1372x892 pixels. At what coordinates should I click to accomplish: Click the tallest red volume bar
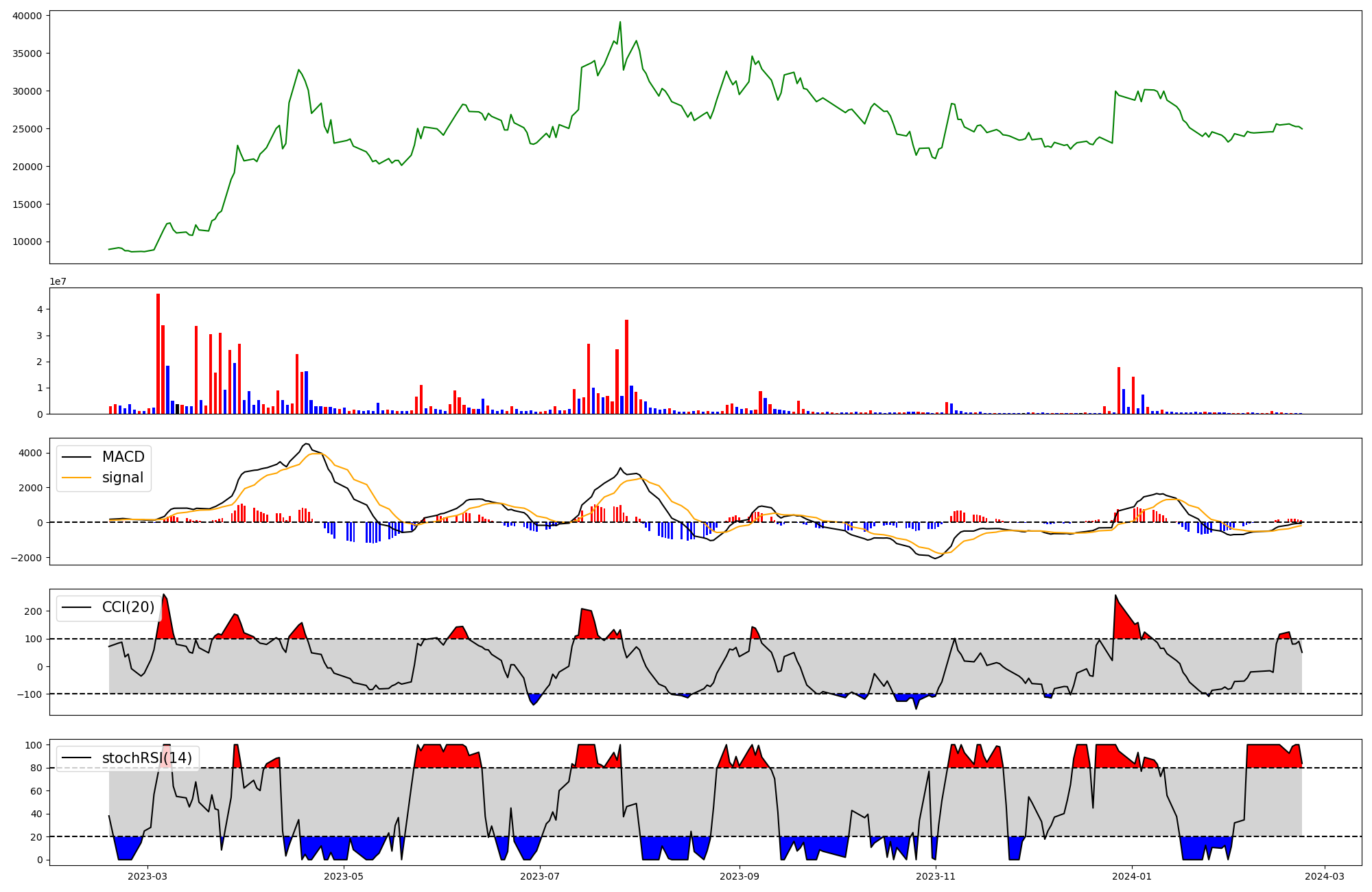tap(158, 353)
